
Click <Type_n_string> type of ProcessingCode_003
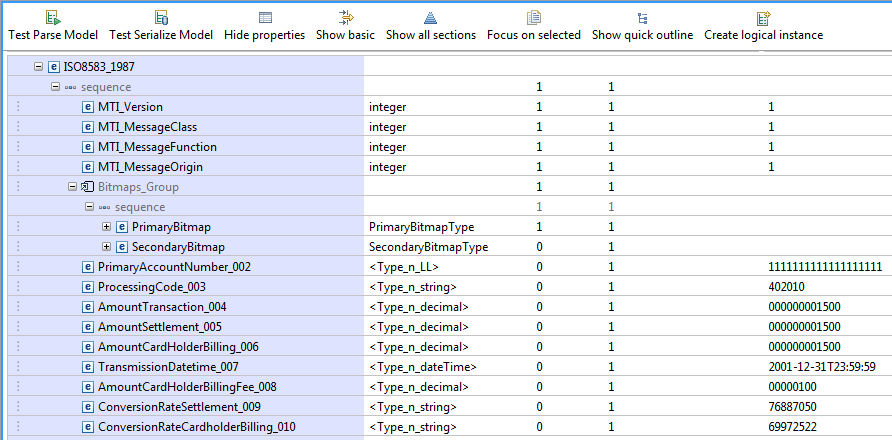click(x=413, y=287)
